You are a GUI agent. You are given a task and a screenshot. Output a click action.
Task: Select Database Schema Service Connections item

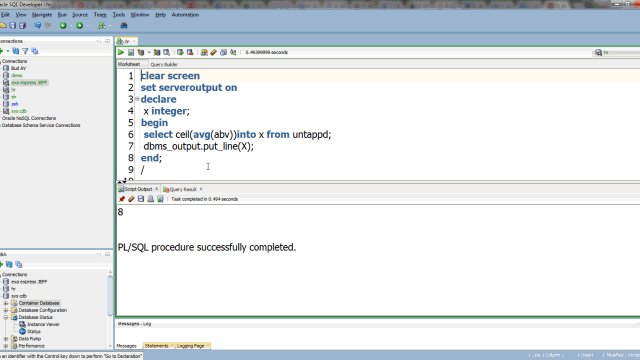click(41, 125)
